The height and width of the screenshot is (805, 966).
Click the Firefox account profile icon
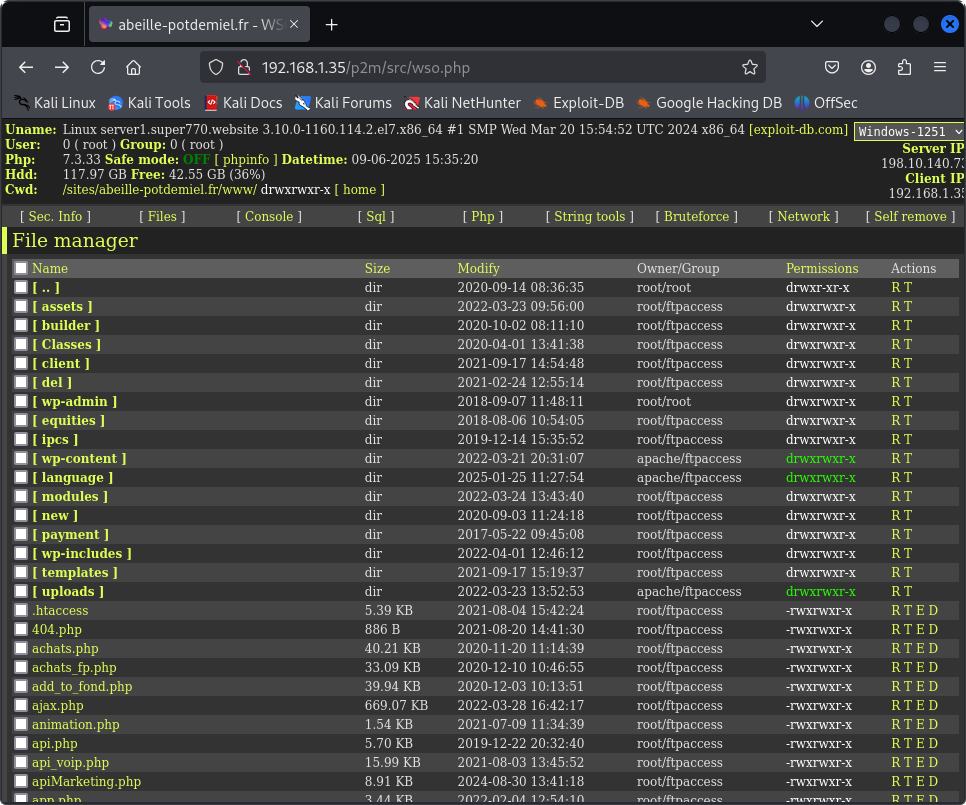(x=868, y=67)
